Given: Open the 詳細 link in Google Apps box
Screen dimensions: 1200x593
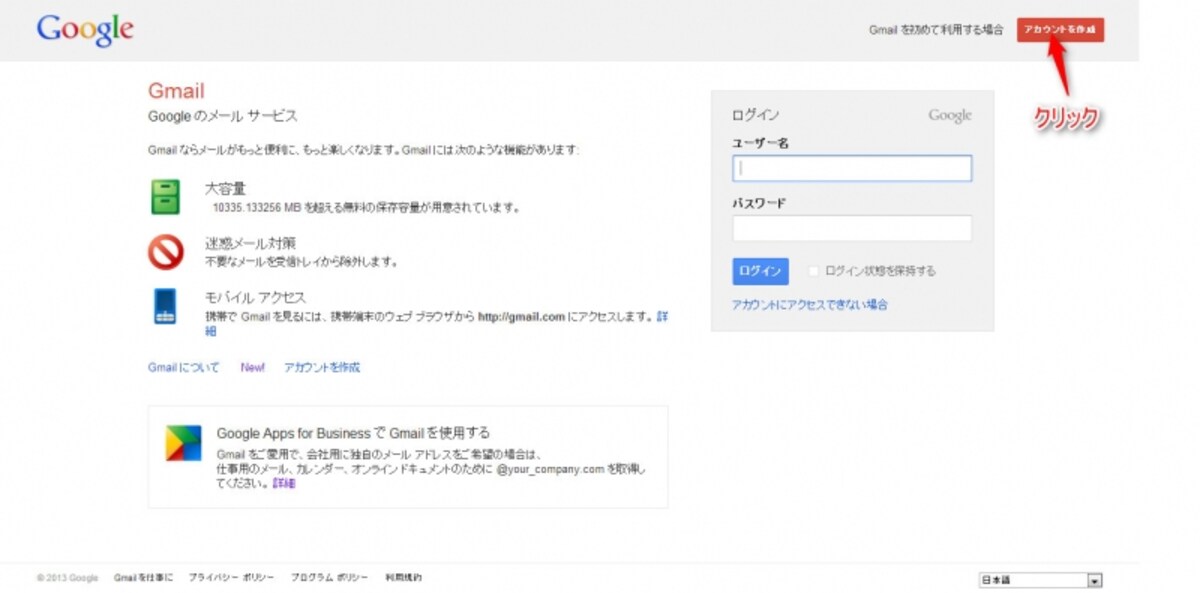Looking at the screenshot, I should coord(284,483).
